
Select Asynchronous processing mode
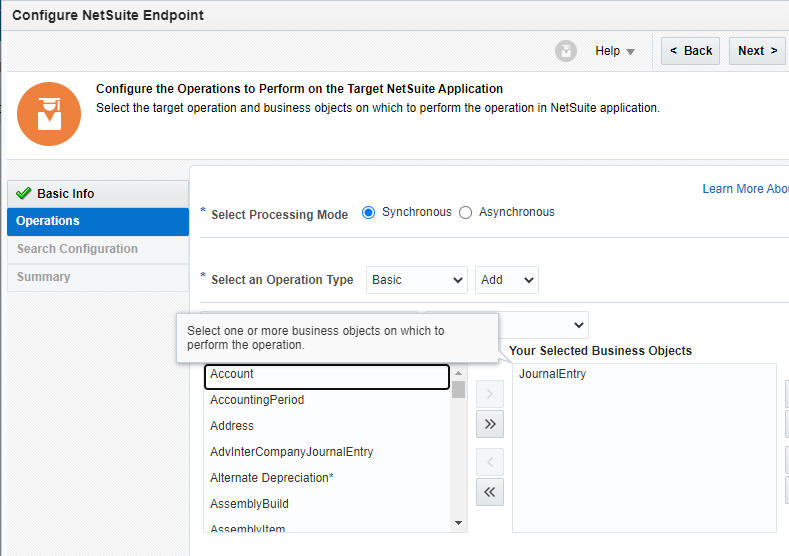(x=465, y=212)
